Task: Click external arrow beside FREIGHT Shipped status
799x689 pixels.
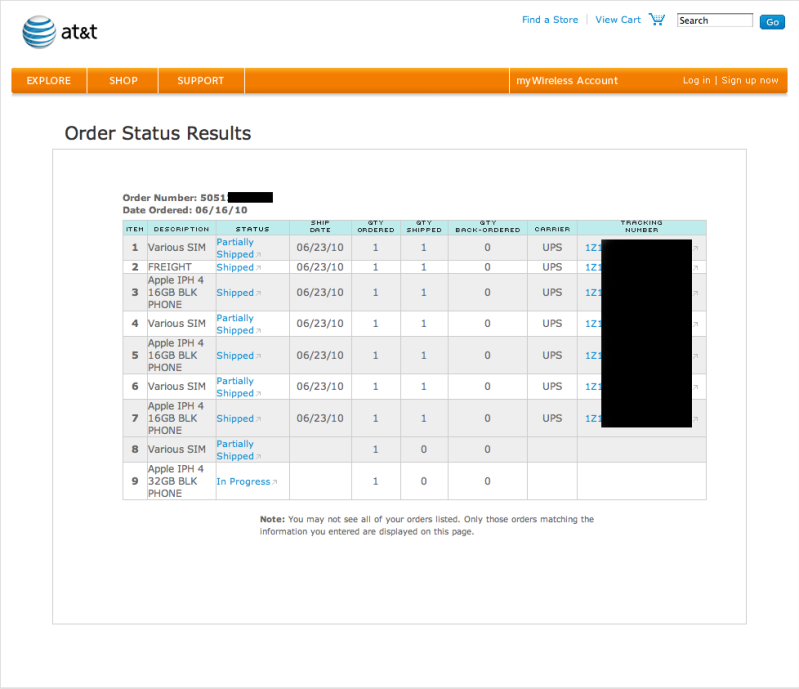Action: 258,268
